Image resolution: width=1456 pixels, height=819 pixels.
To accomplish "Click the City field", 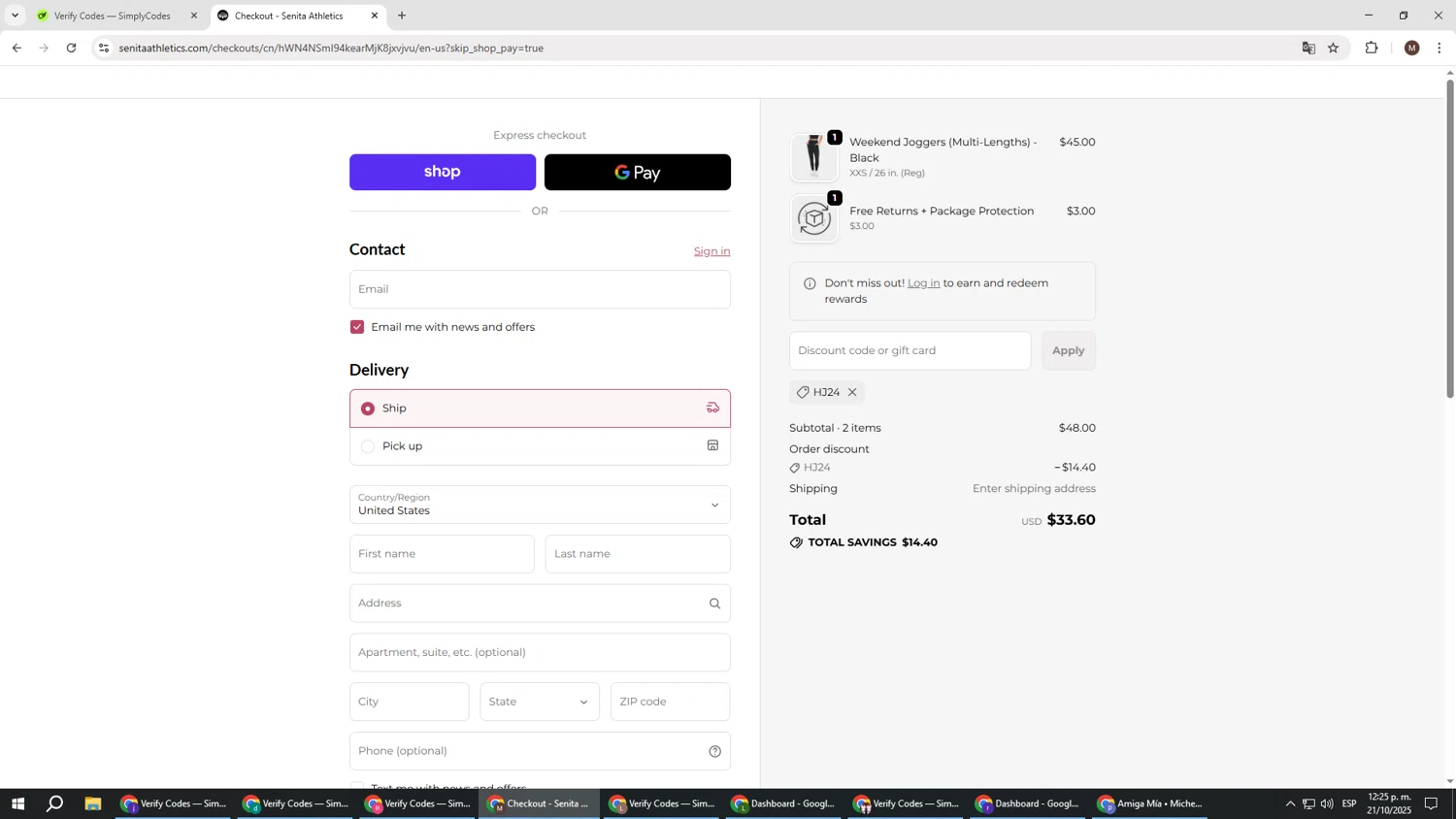I will 409,702.
